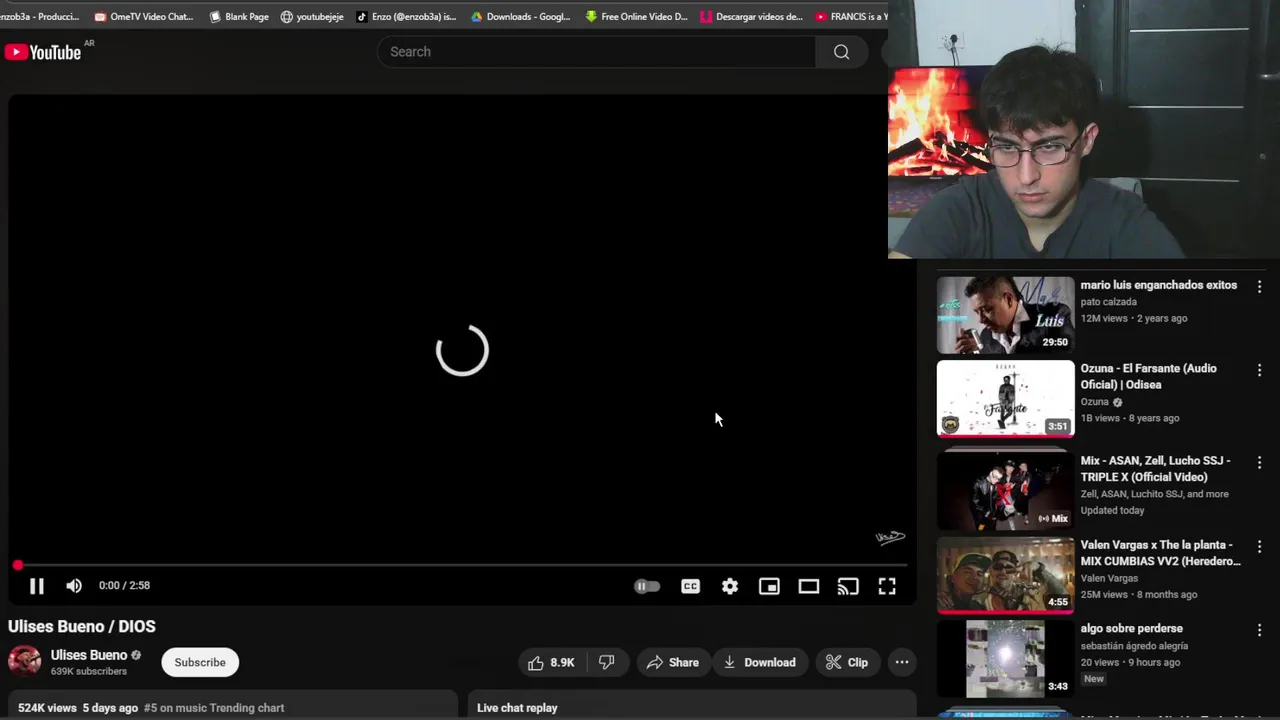Mute the video using the speaker icon
Screen dimensions: 1280x720
coord(74,586)
